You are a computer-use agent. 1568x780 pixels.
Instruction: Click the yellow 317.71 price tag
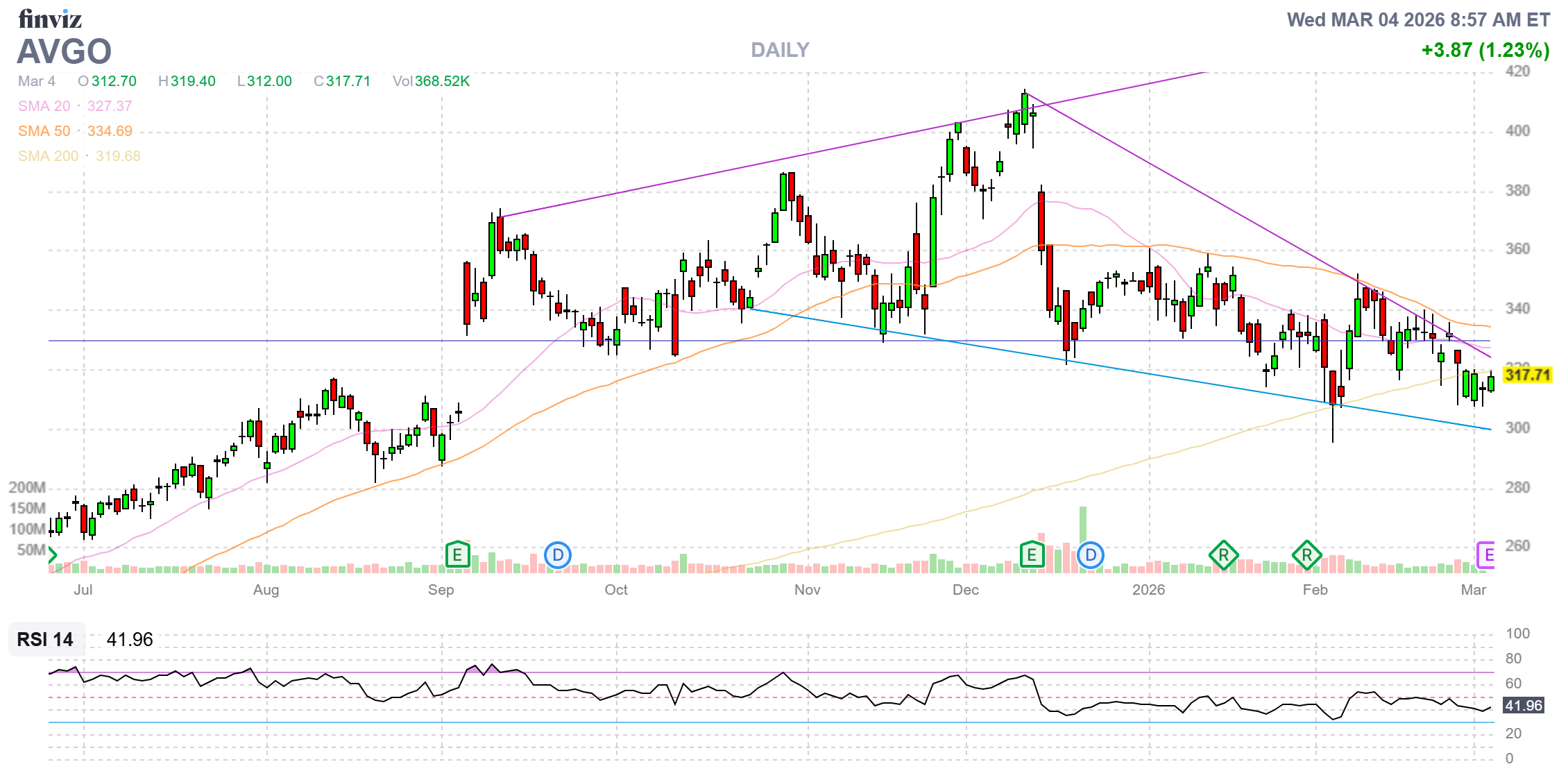(x=1527, y=375)
